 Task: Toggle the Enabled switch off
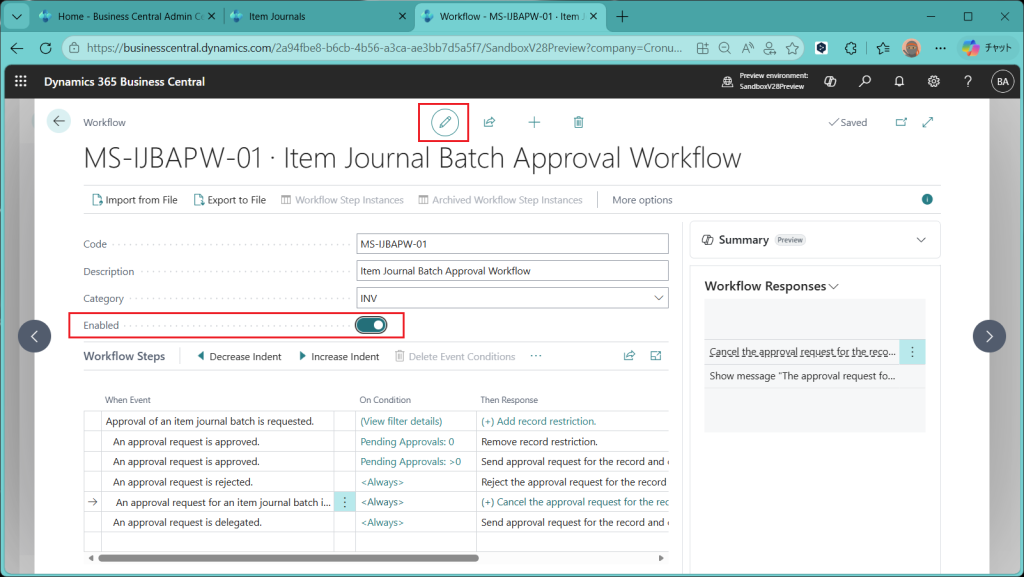[x=370, y=325]
